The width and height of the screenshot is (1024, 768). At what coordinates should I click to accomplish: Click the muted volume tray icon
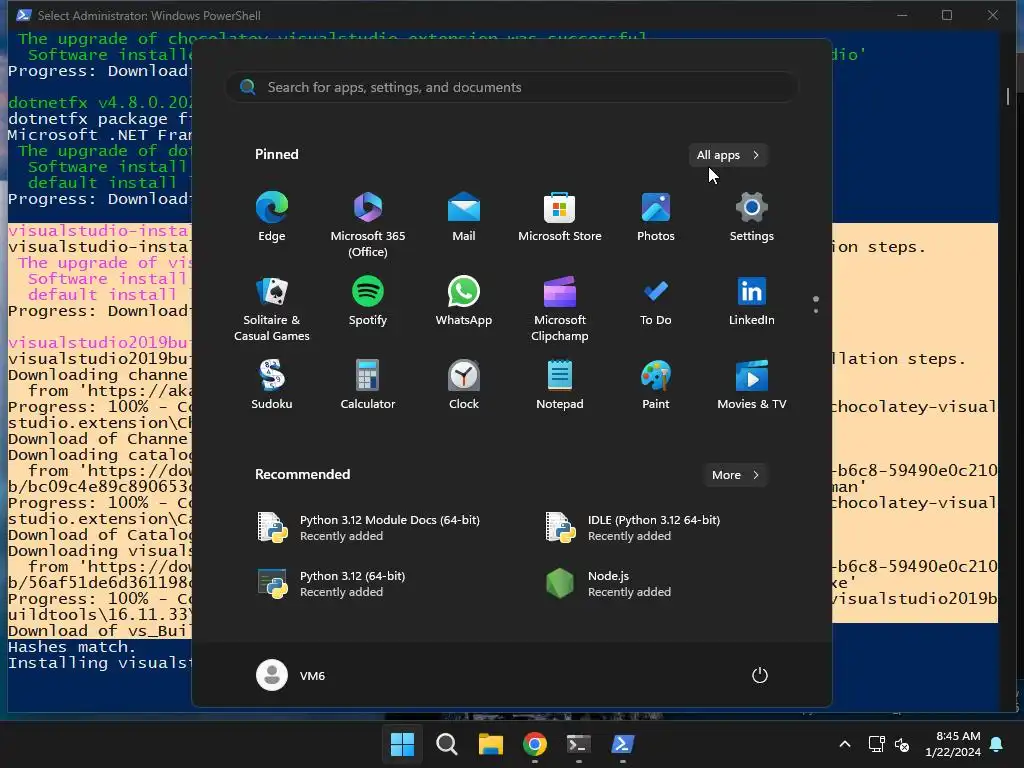pyautogui.click(x=902, y=744)
